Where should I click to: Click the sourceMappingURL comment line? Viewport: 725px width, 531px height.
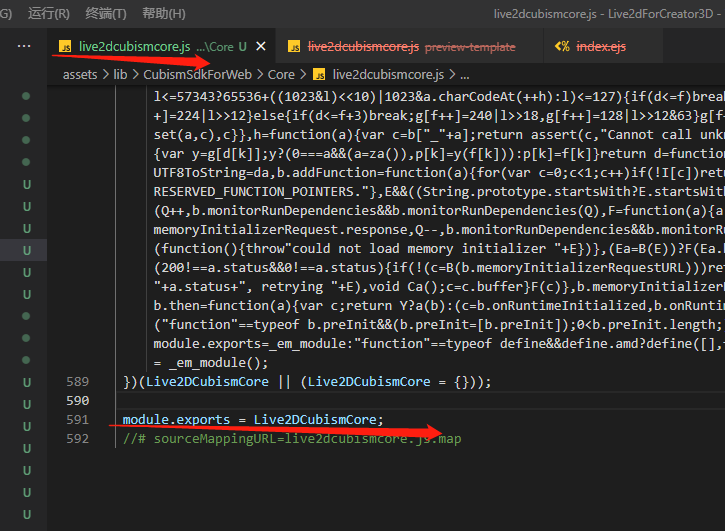292,438
